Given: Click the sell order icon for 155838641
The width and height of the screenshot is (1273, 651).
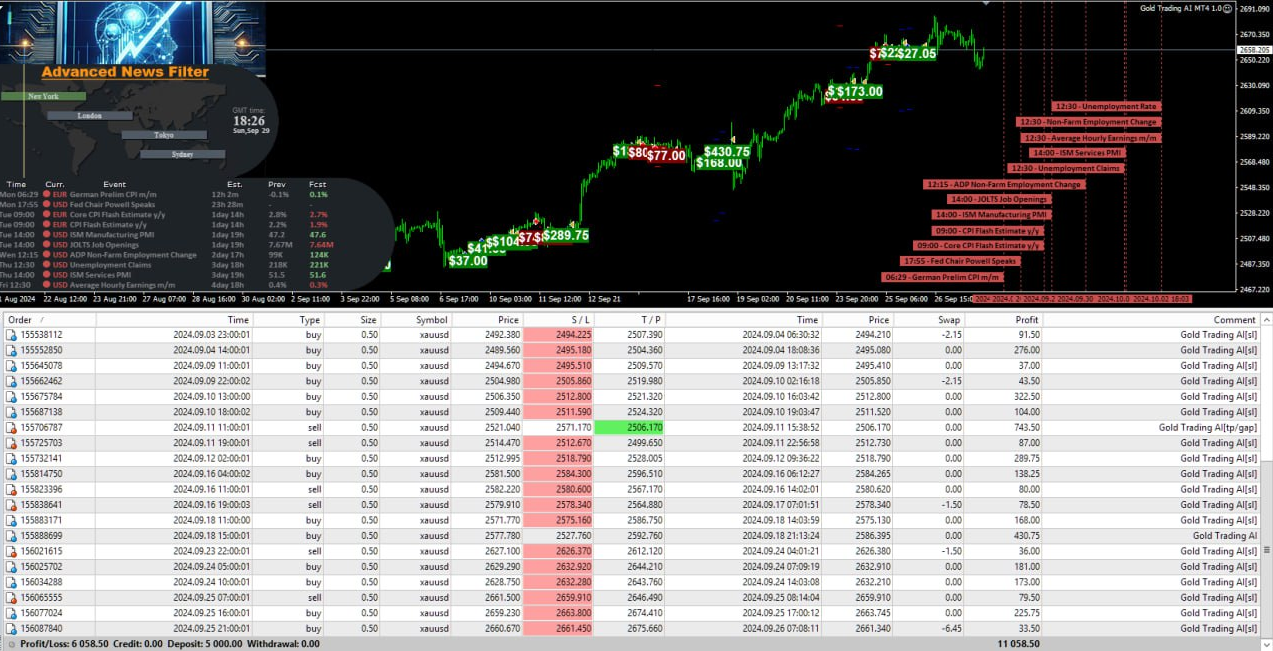Looking at the screenshot, I should pyautogui.click(x=12, y=505).
